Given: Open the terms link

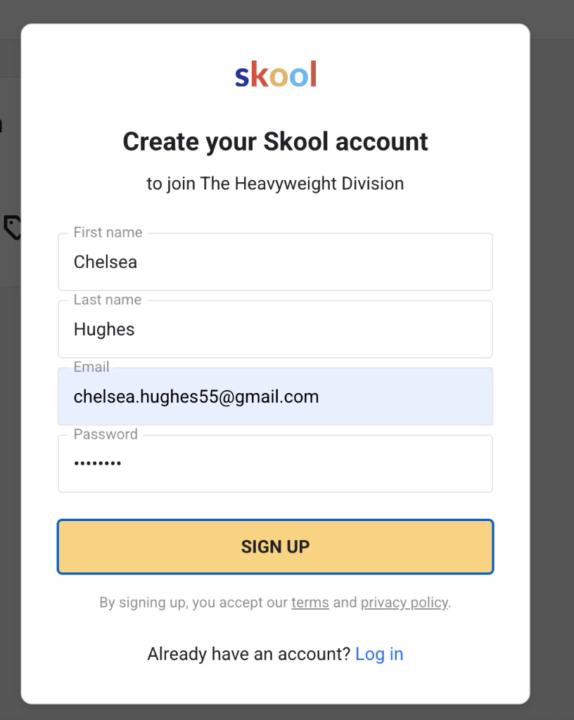Looking at the screenshot, I should pos(310,602).
